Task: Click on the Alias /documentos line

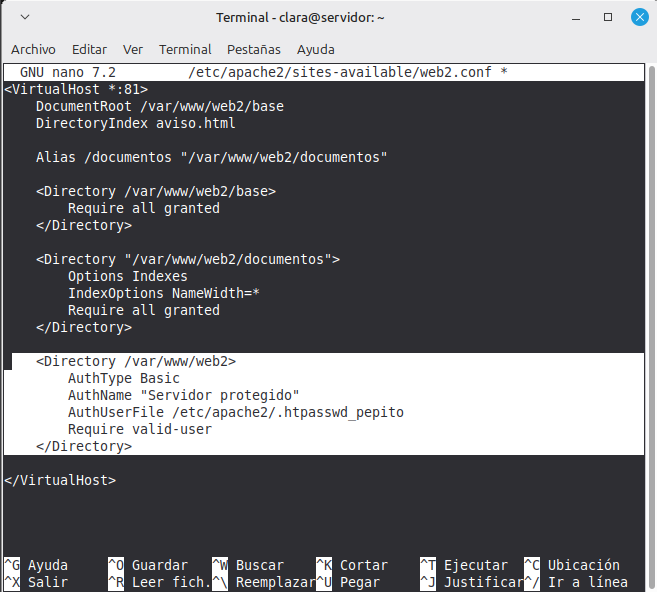Action: 211,157
